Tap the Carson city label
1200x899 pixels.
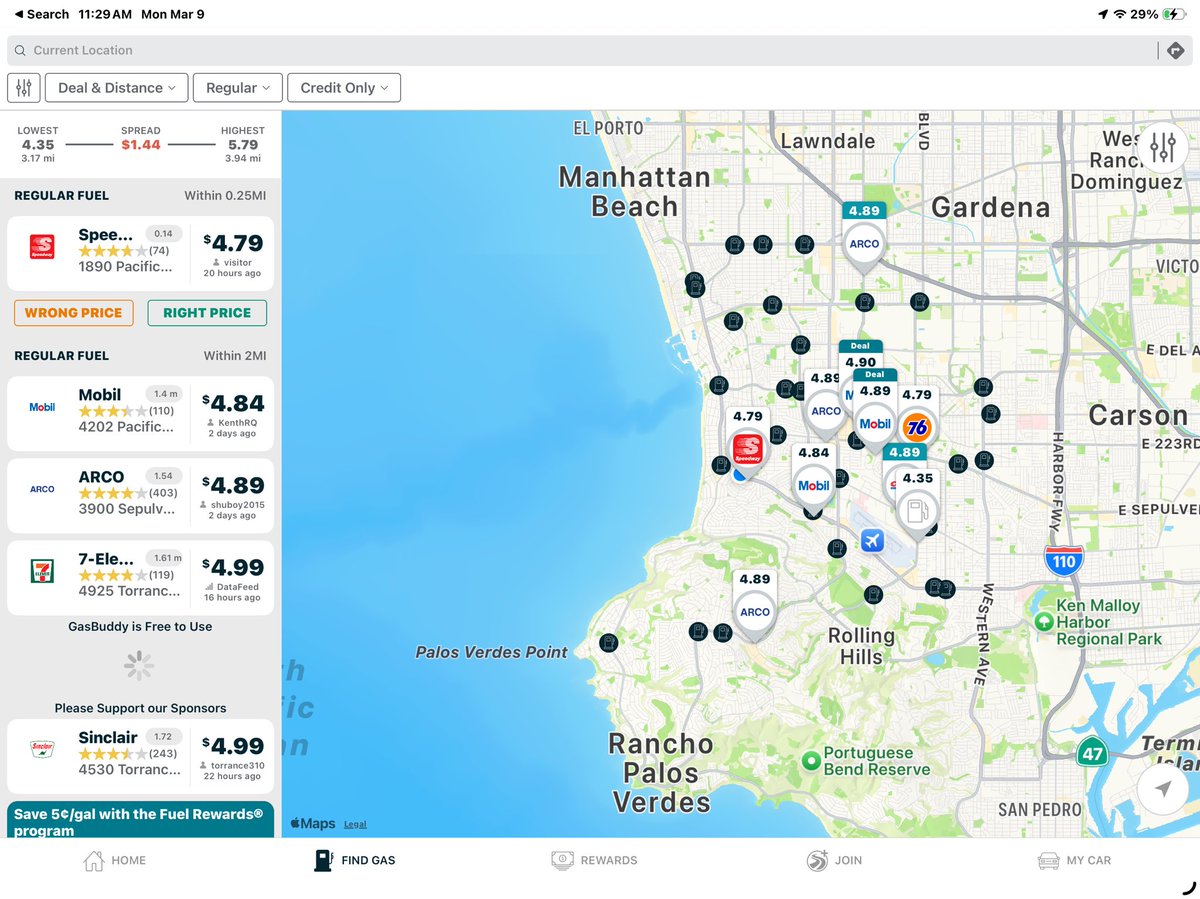[x=1138, y=415]
